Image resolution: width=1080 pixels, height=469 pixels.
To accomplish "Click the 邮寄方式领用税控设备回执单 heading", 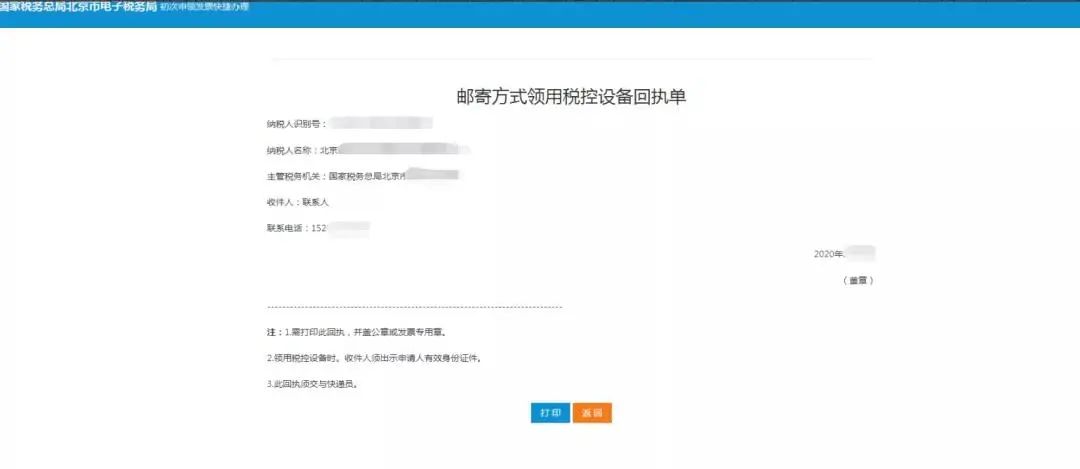I will (572, 96).
